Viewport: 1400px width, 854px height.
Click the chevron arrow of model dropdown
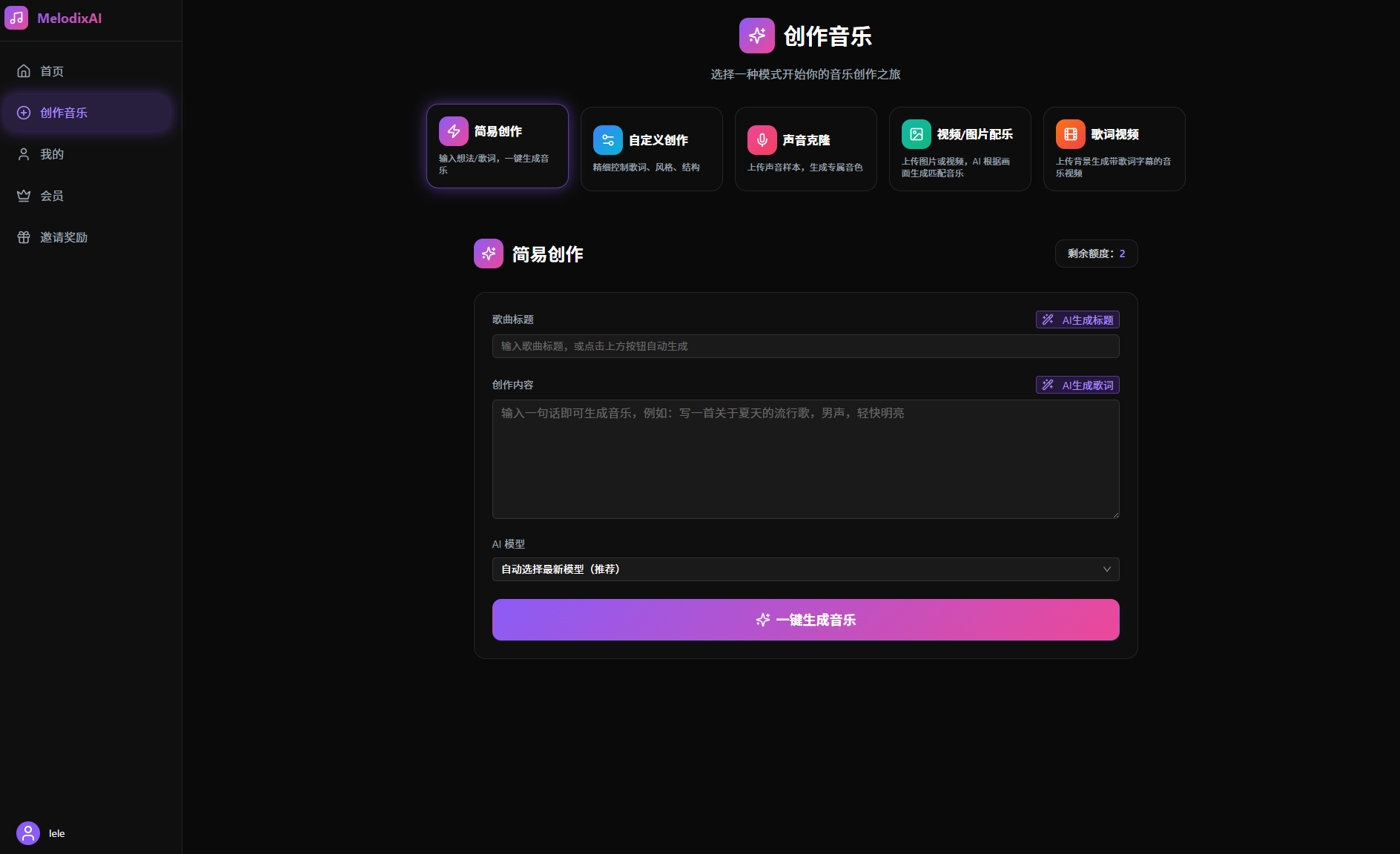click(x=1107, y=569)
